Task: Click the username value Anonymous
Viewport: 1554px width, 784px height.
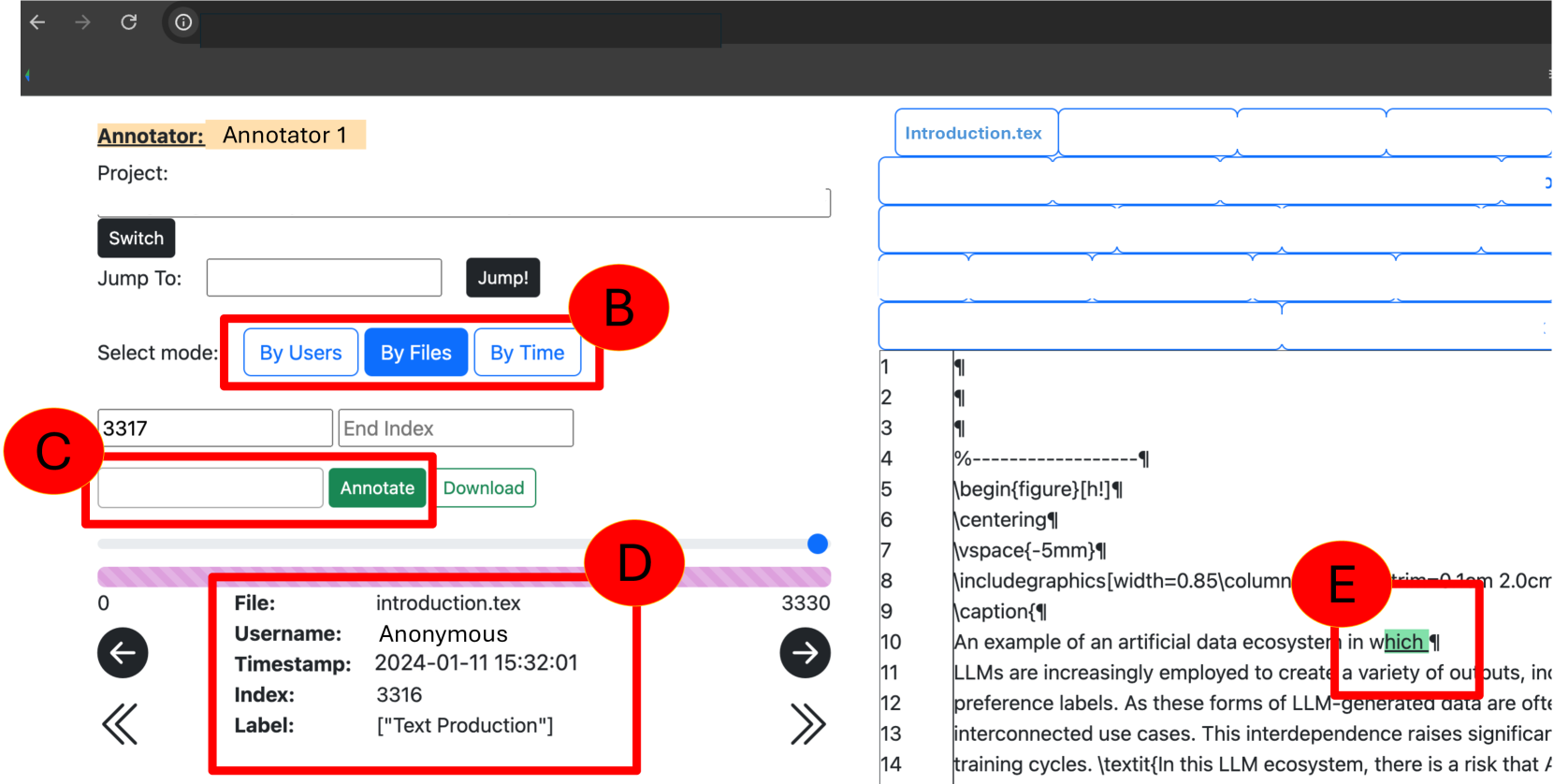Action: [443, 633]
